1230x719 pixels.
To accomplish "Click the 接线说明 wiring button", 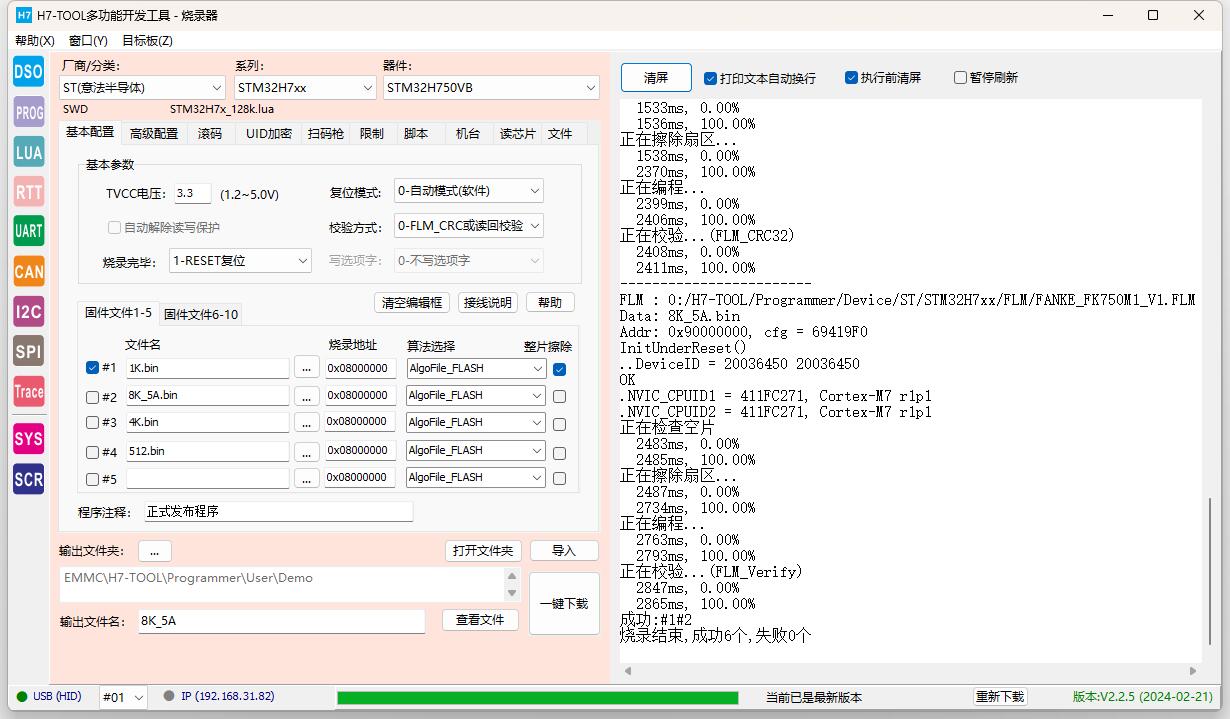I will 488,303.
